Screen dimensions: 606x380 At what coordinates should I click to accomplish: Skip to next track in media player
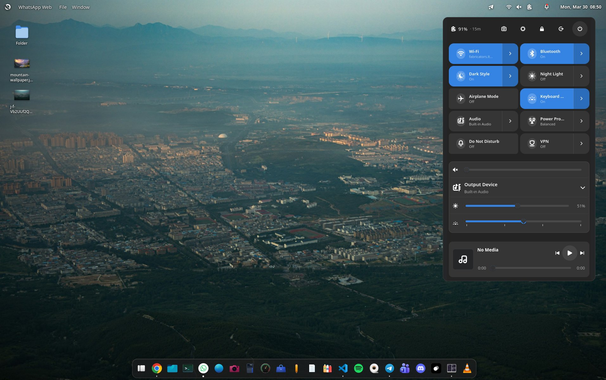pos(582,253)
